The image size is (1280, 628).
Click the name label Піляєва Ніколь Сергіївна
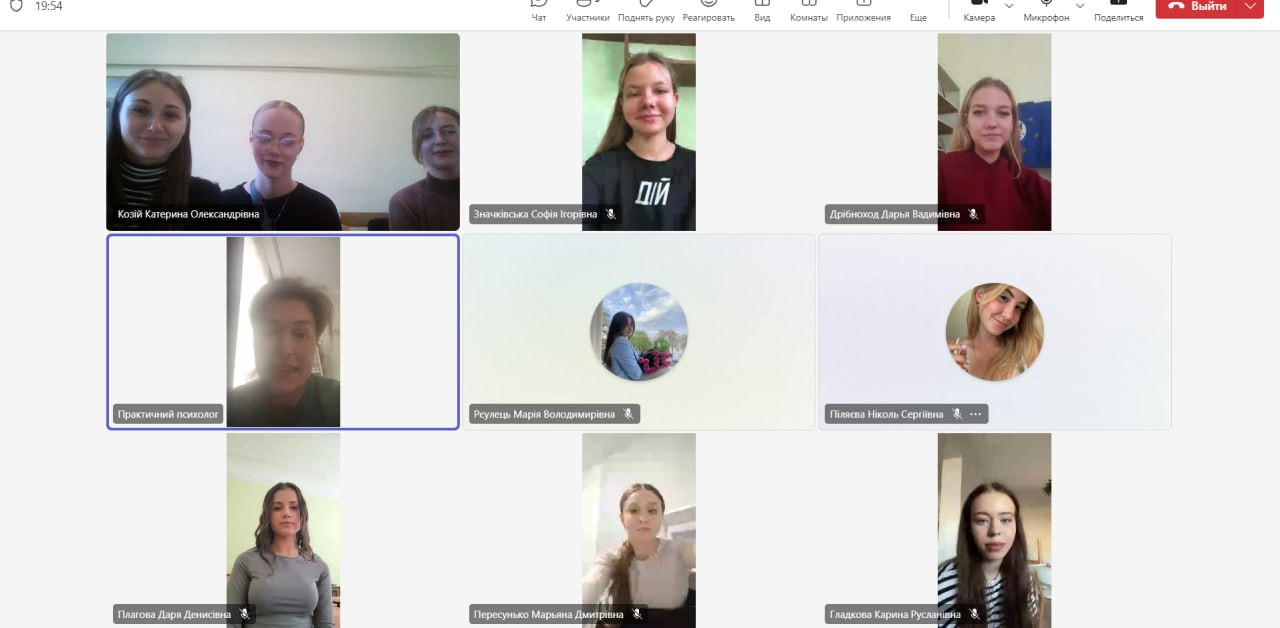click(886, 414)
